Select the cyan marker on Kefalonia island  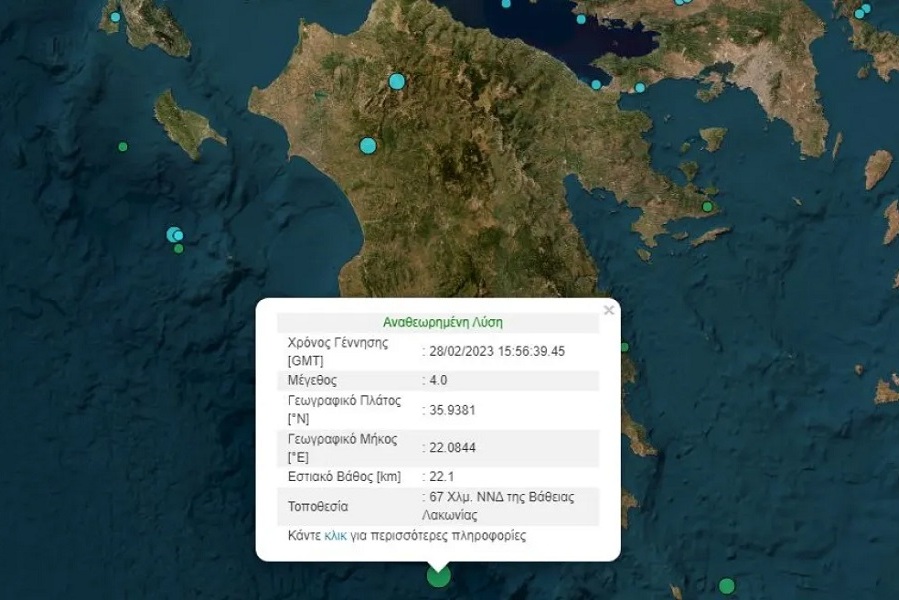115,17
